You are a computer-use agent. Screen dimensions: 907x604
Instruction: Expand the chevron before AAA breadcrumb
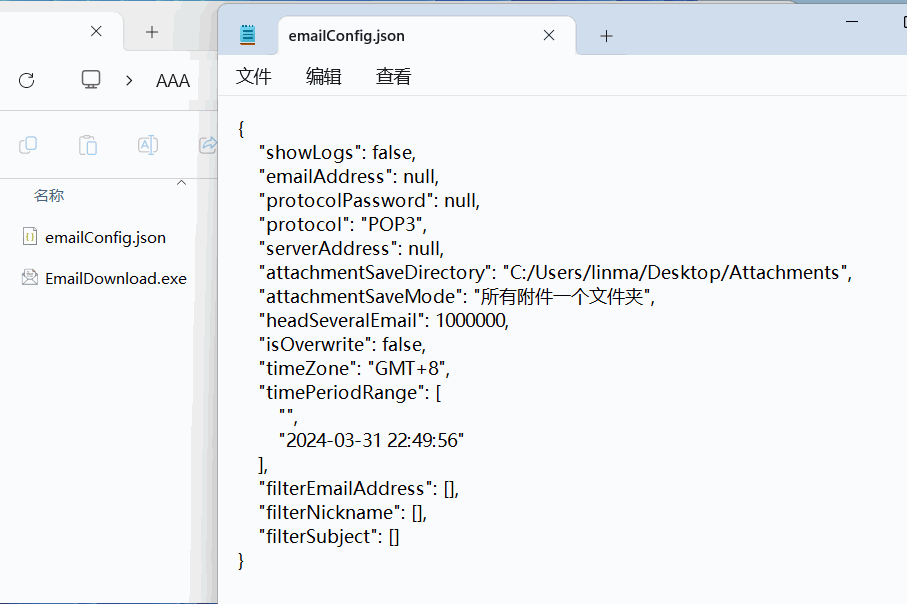(129, 80)
